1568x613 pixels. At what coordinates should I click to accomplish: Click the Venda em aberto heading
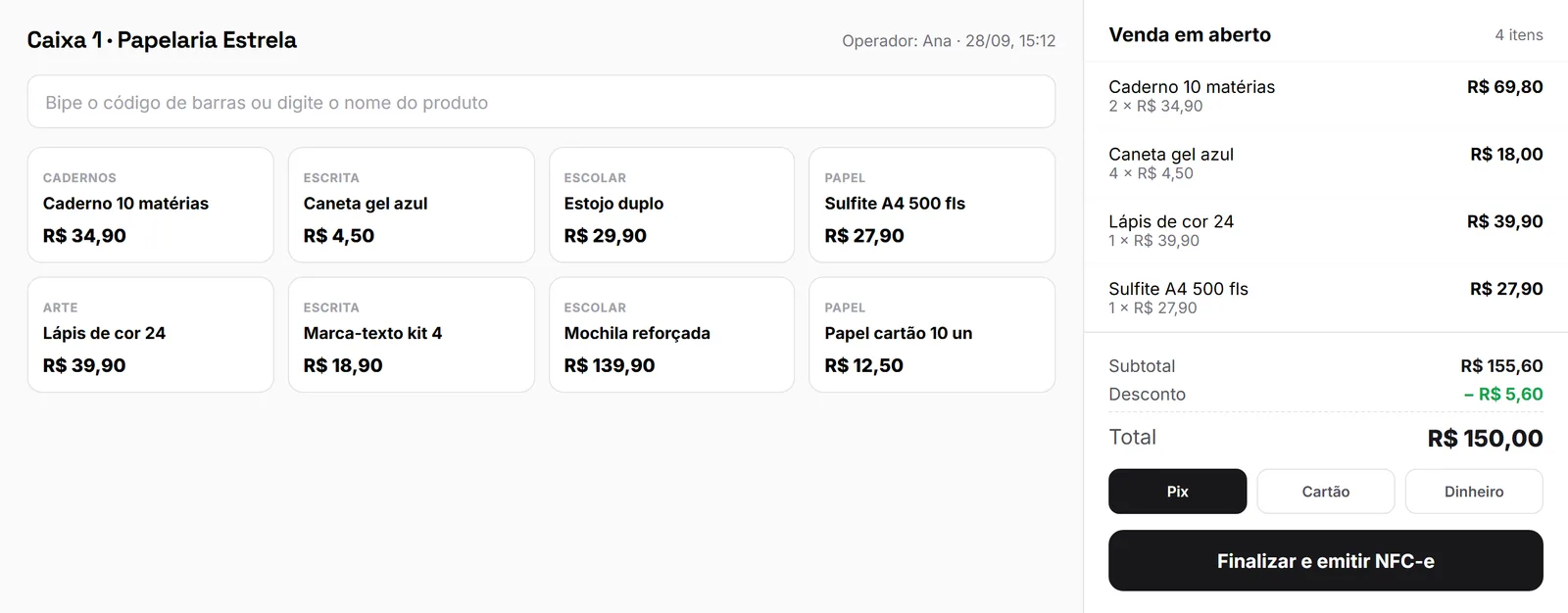(x=1190, y=35)
